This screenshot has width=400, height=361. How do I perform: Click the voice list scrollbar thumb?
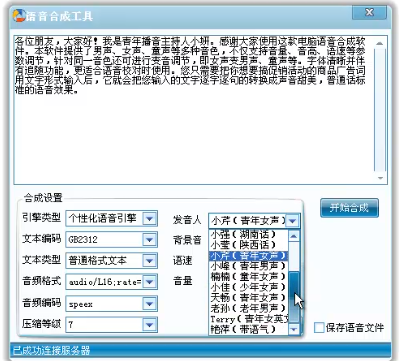[x=294, y=297]
